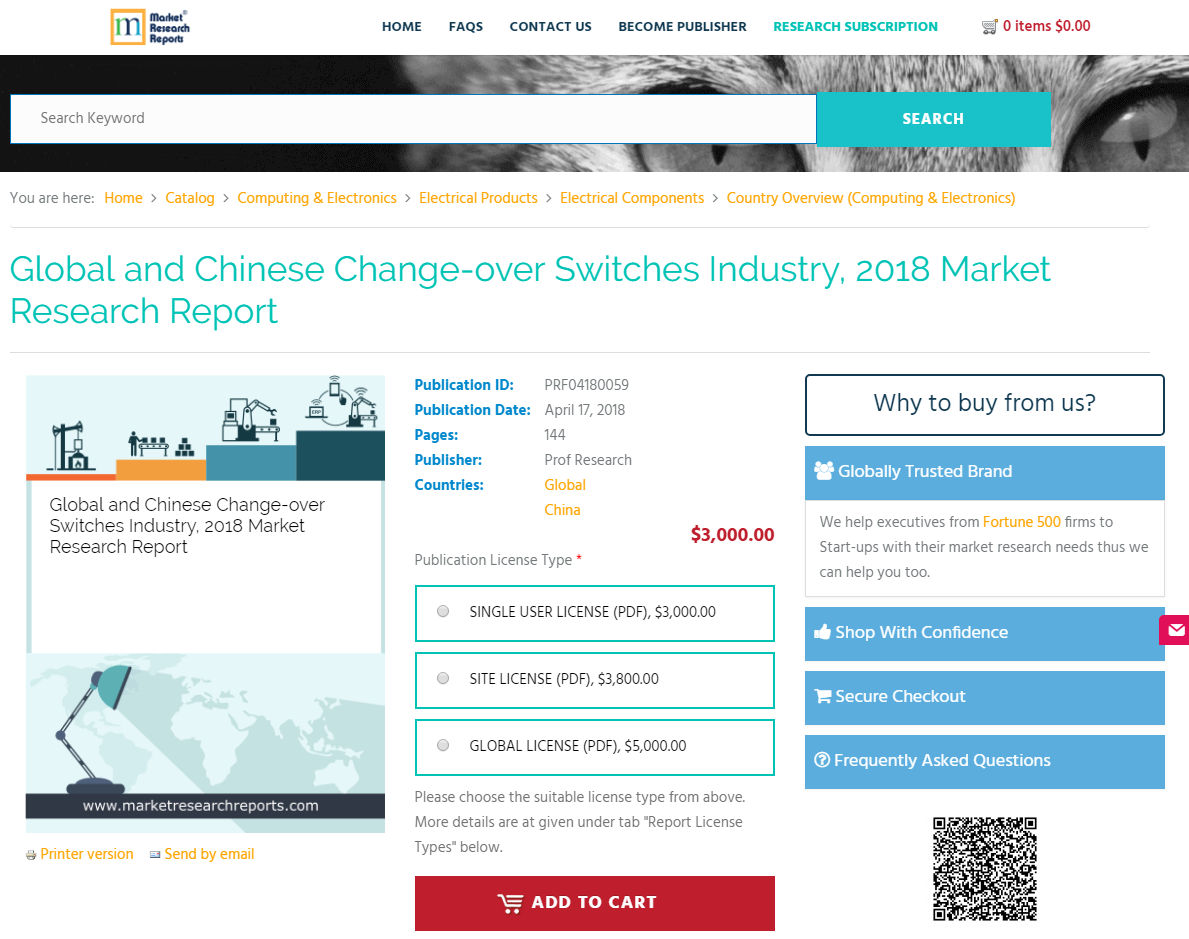1189x939 pixels.
Task: Open the RESEARCH SUBSCRIPTION menu item
Action: [x=855, y=27]
